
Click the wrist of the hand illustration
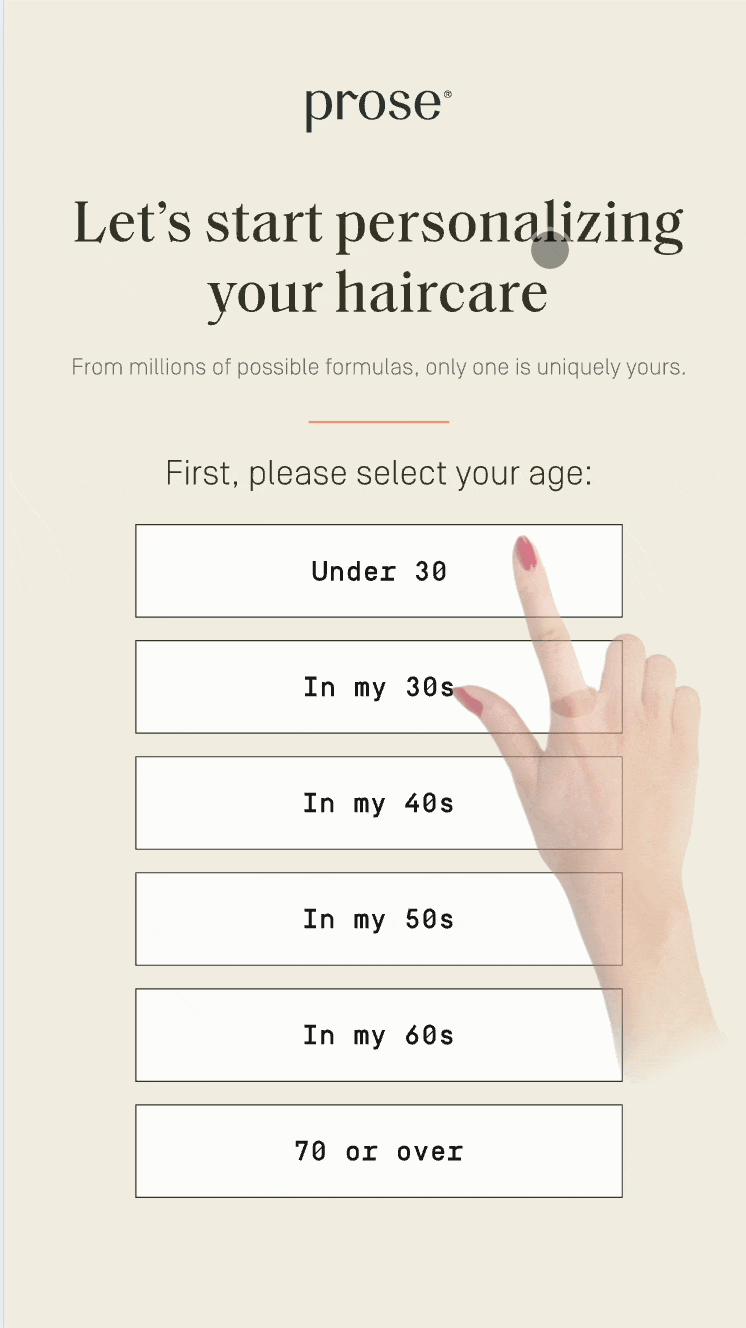click(x=660, y=1000)
